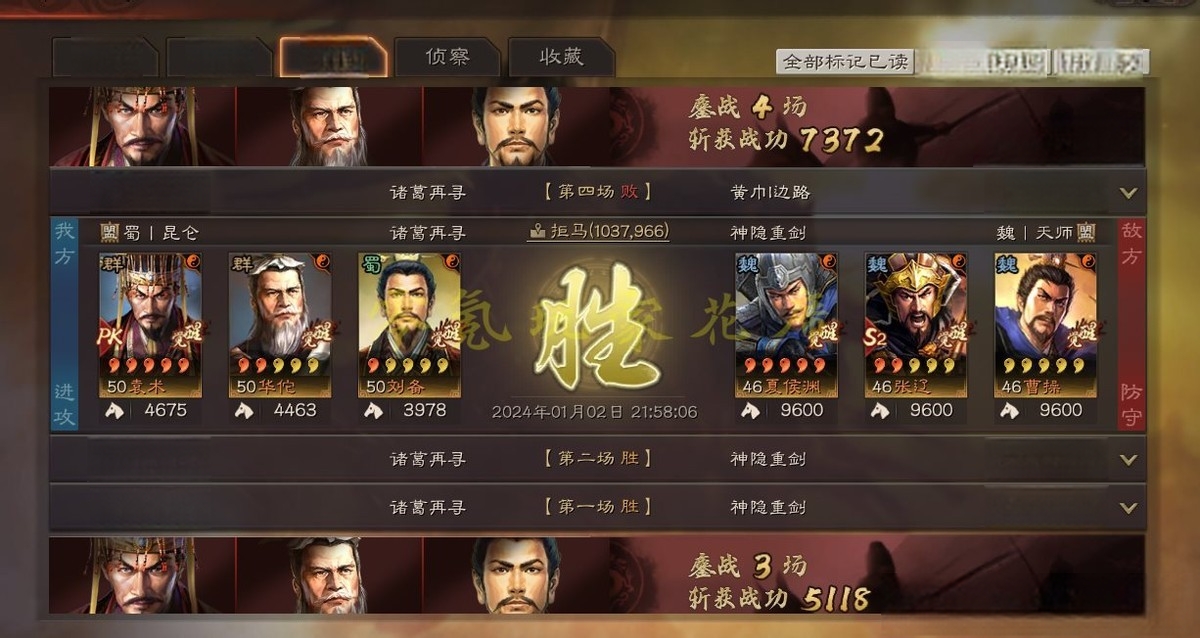This screenshot has height=638, width=1200.
Task: Open the 鏖战 3 场 battle summary banner
Action: pyautogui.click(x=598, y=576)
